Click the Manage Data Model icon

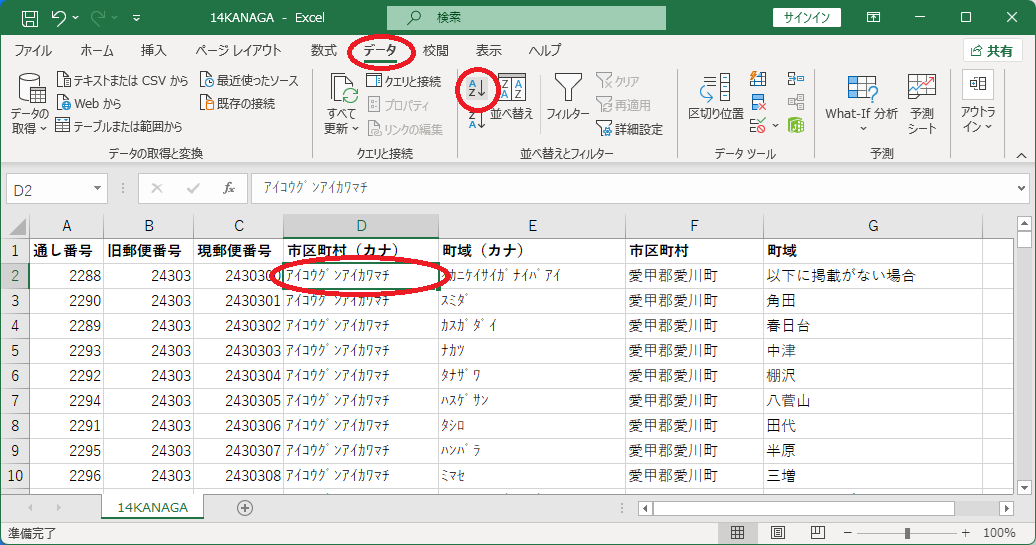[x=796, y=125]
